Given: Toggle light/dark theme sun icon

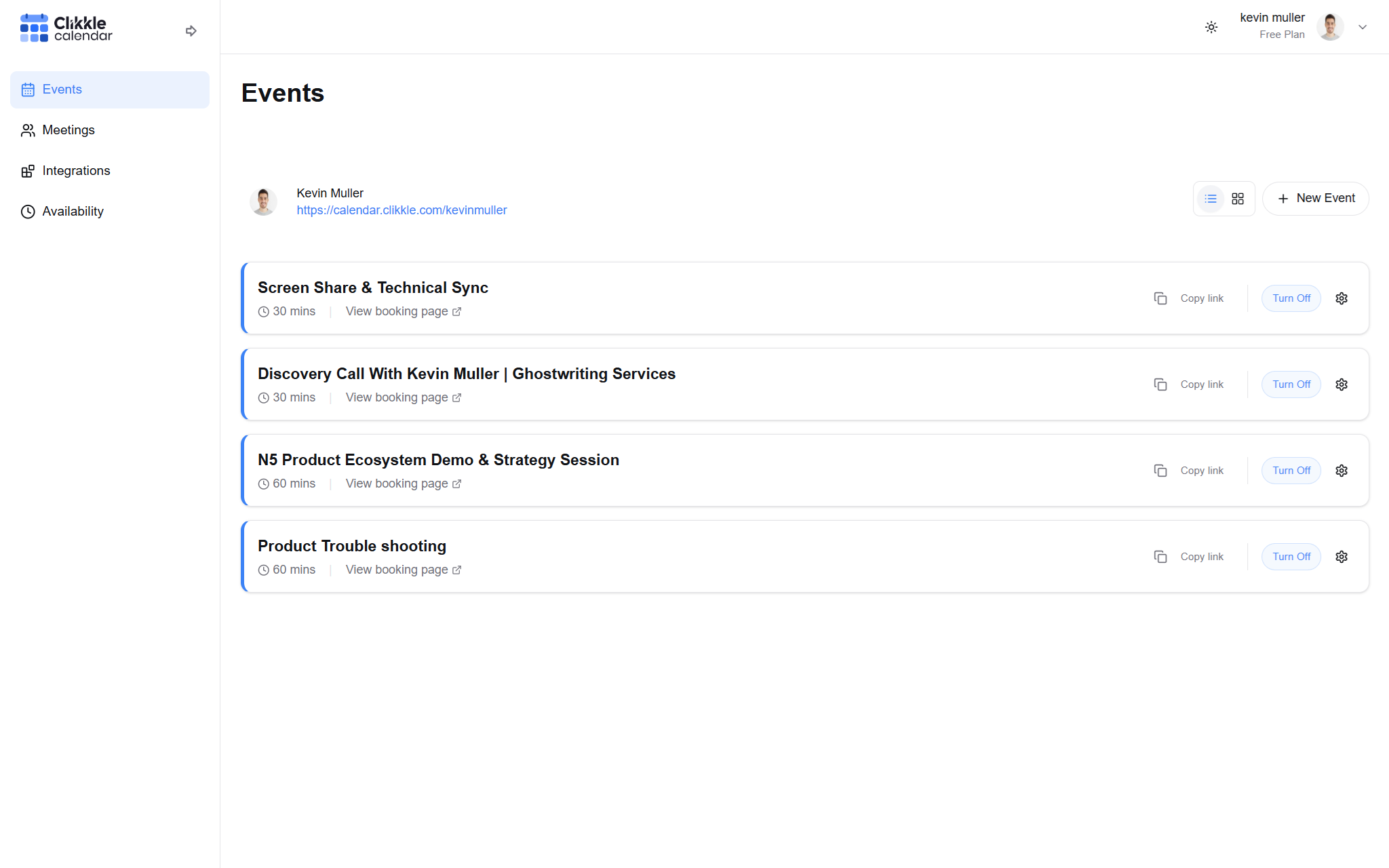Looking at the screenshot, I should click(1211, 27).
